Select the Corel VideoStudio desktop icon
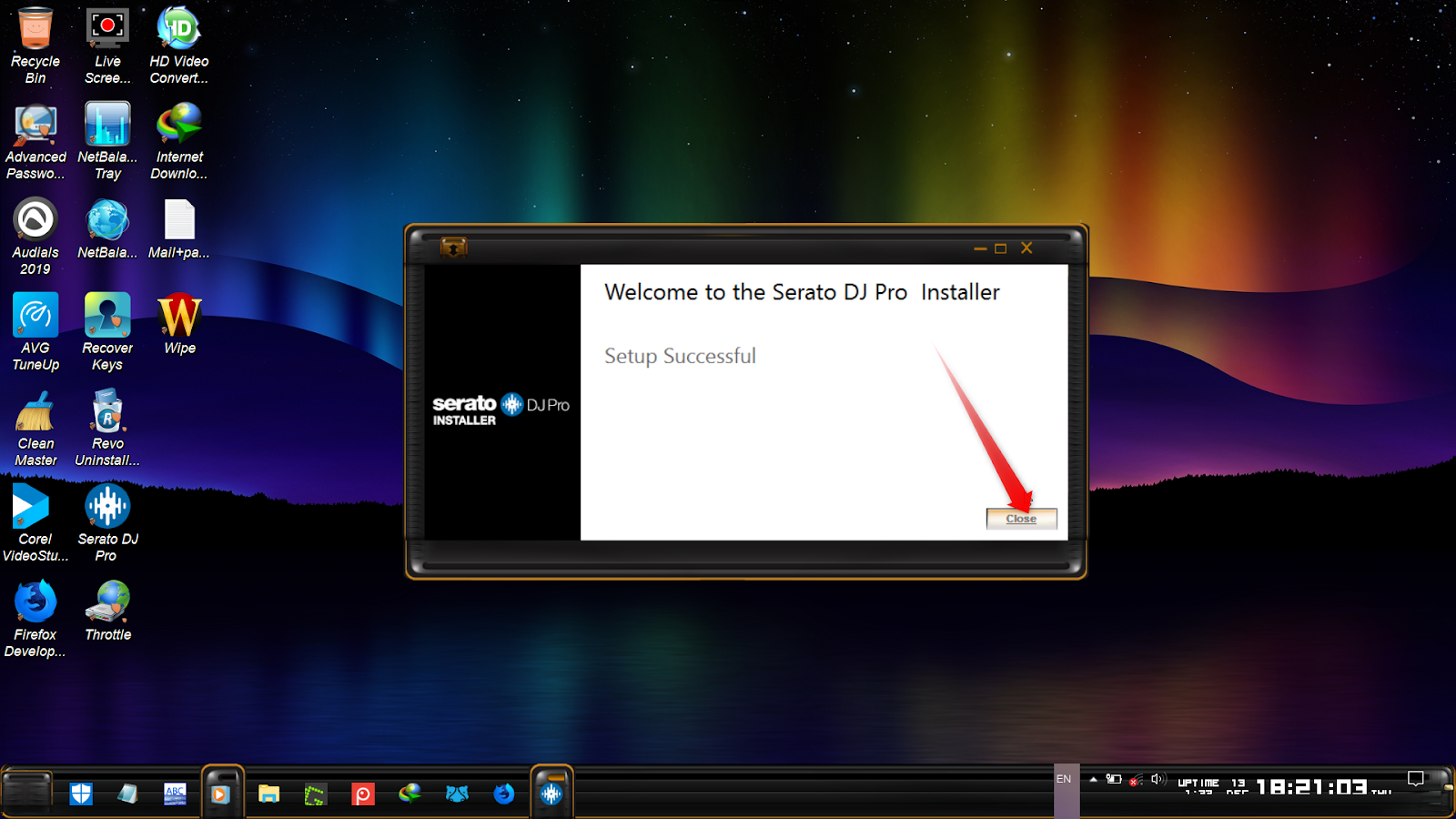The height and width of the screenshot is (819, 1456). click(x=35, y=523)
